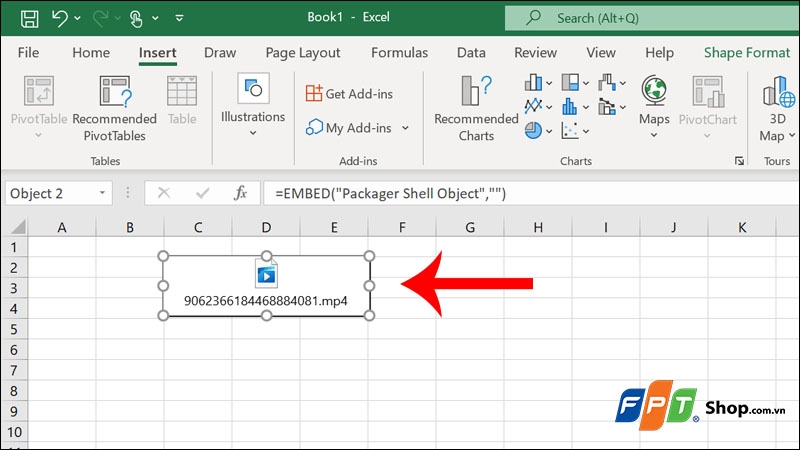Insert a line or area chart
Image resolution: width=800 pixels, height=450 pixels.
tap(534, 106)
